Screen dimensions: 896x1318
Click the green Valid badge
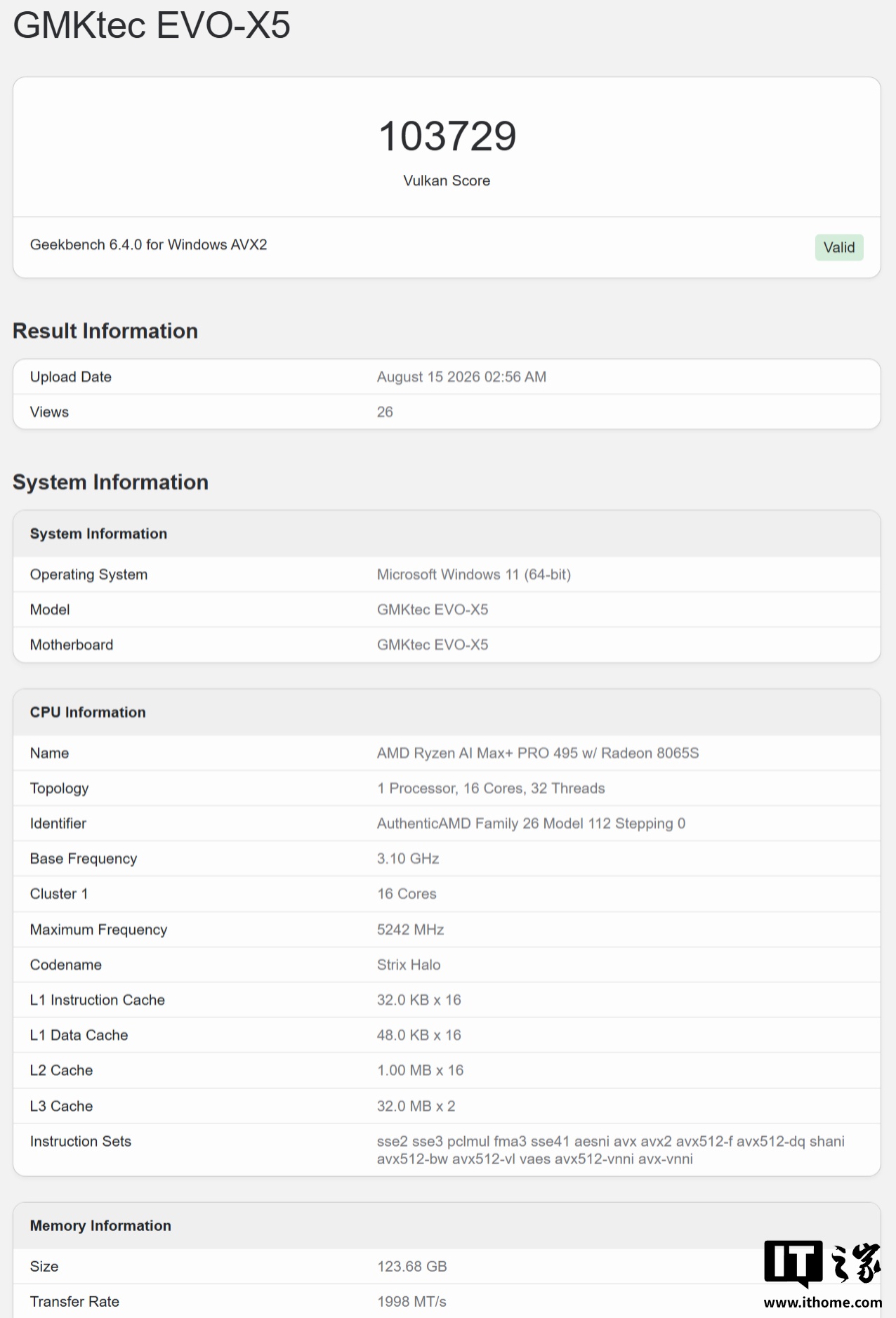click(x=839, y=247)
